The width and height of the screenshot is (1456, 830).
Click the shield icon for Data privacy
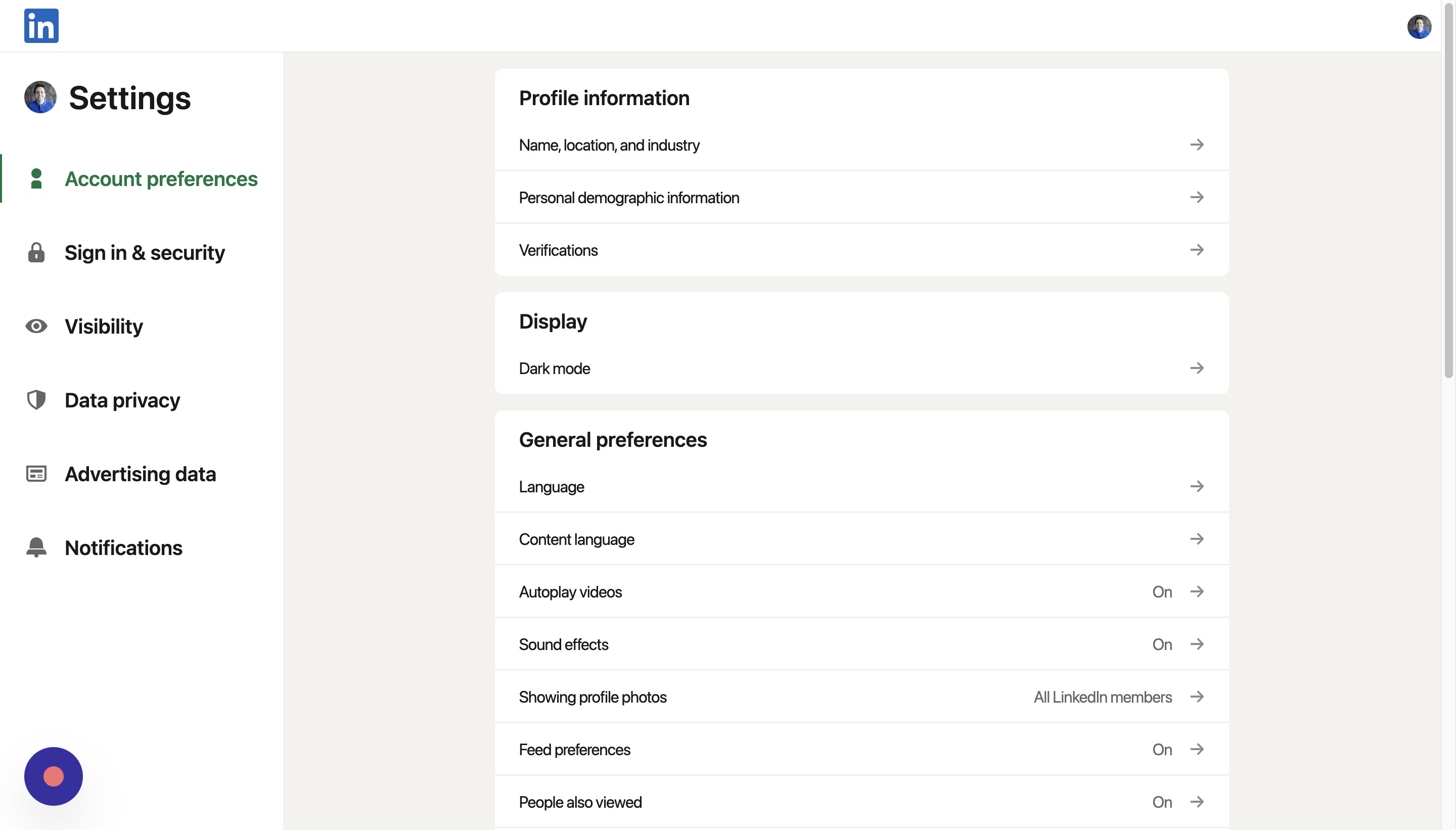point(36,400)
